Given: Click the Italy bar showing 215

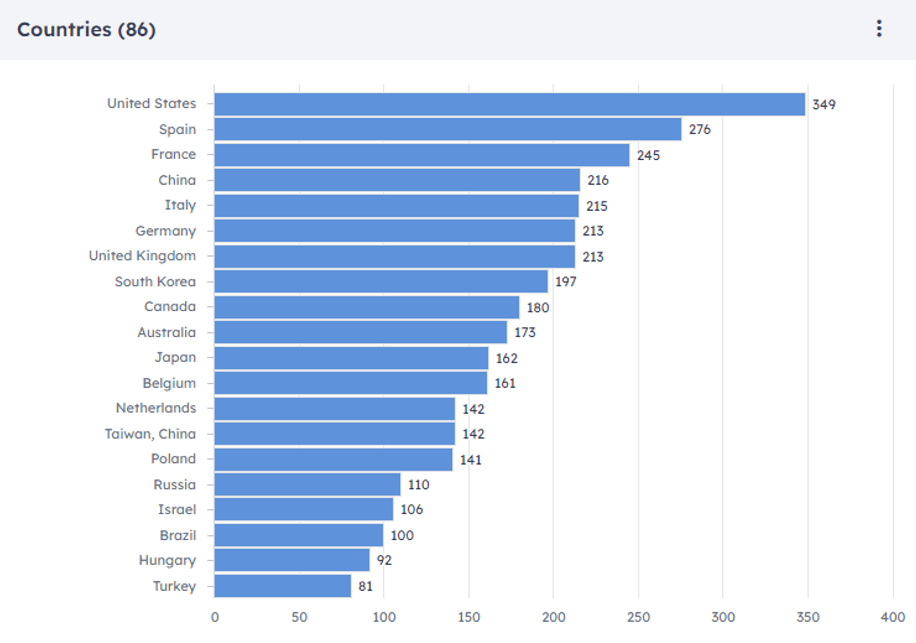Looking at the screenshot, I should [x=396, y=205].
